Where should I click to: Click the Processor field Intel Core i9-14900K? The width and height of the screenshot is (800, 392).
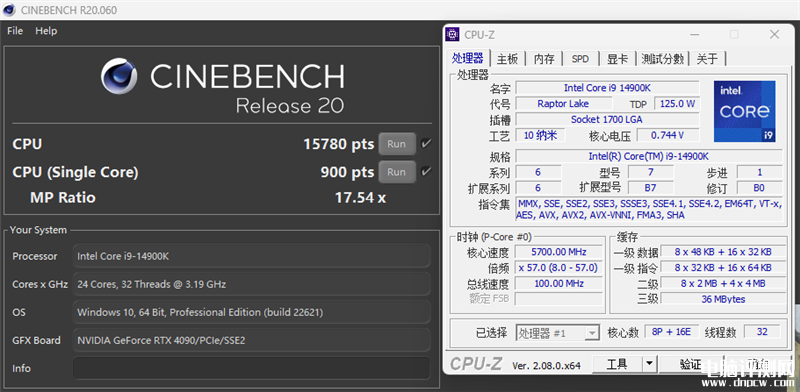pos(252,256)
